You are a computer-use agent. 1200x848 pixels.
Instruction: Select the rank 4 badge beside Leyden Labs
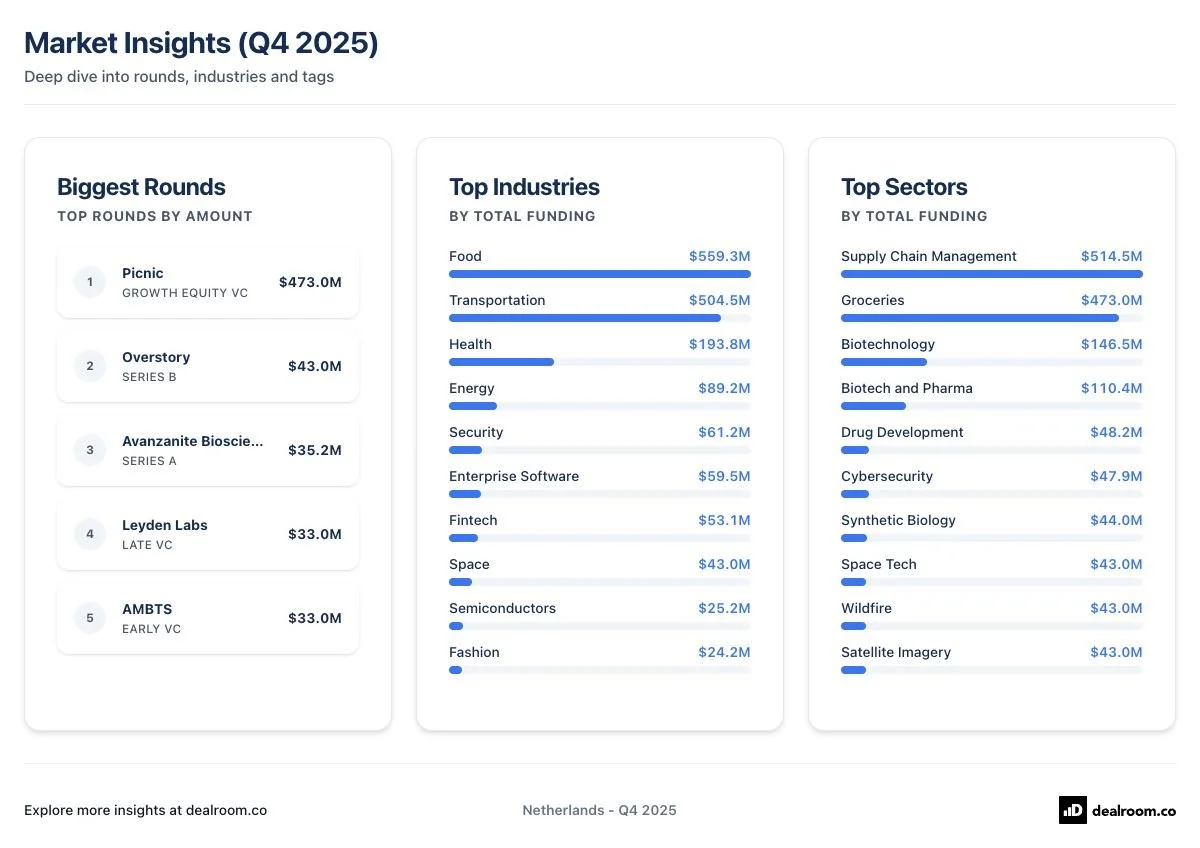pos(89,534)
